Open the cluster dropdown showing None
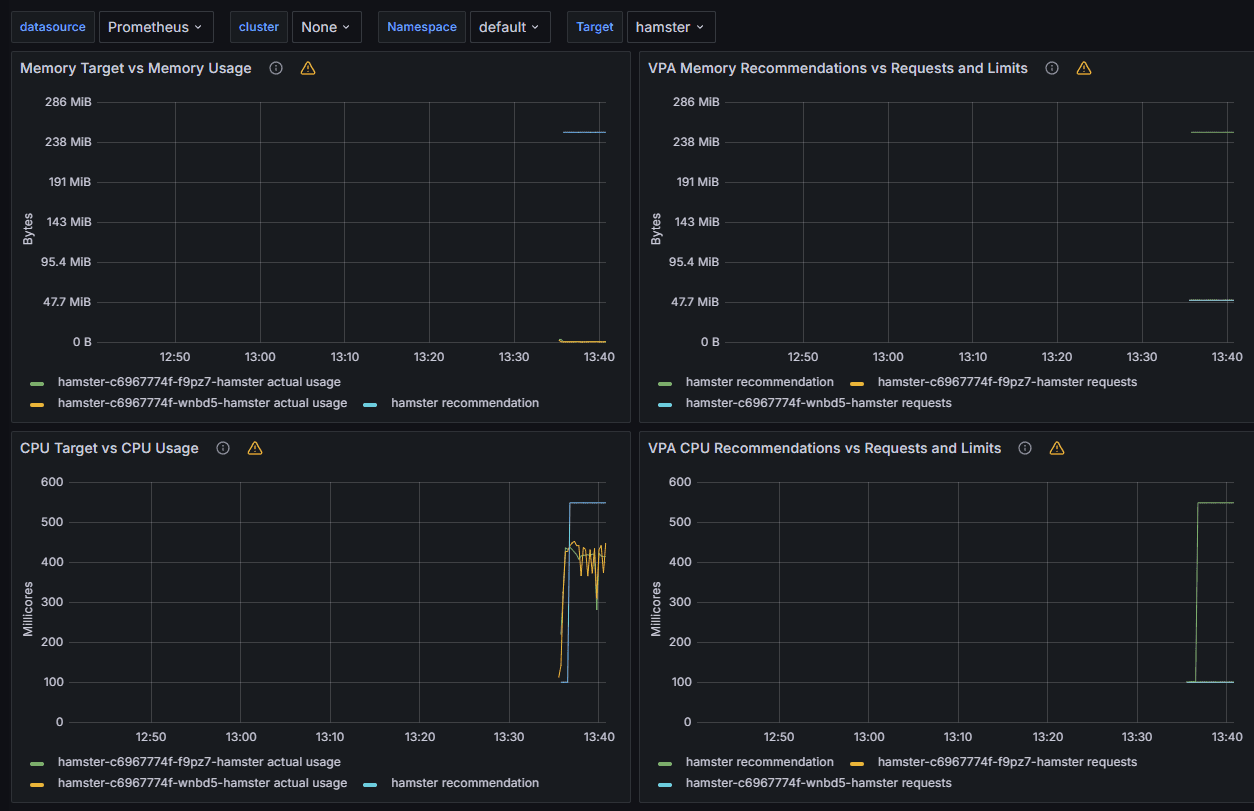1254x811 pixels. (326, 27)
